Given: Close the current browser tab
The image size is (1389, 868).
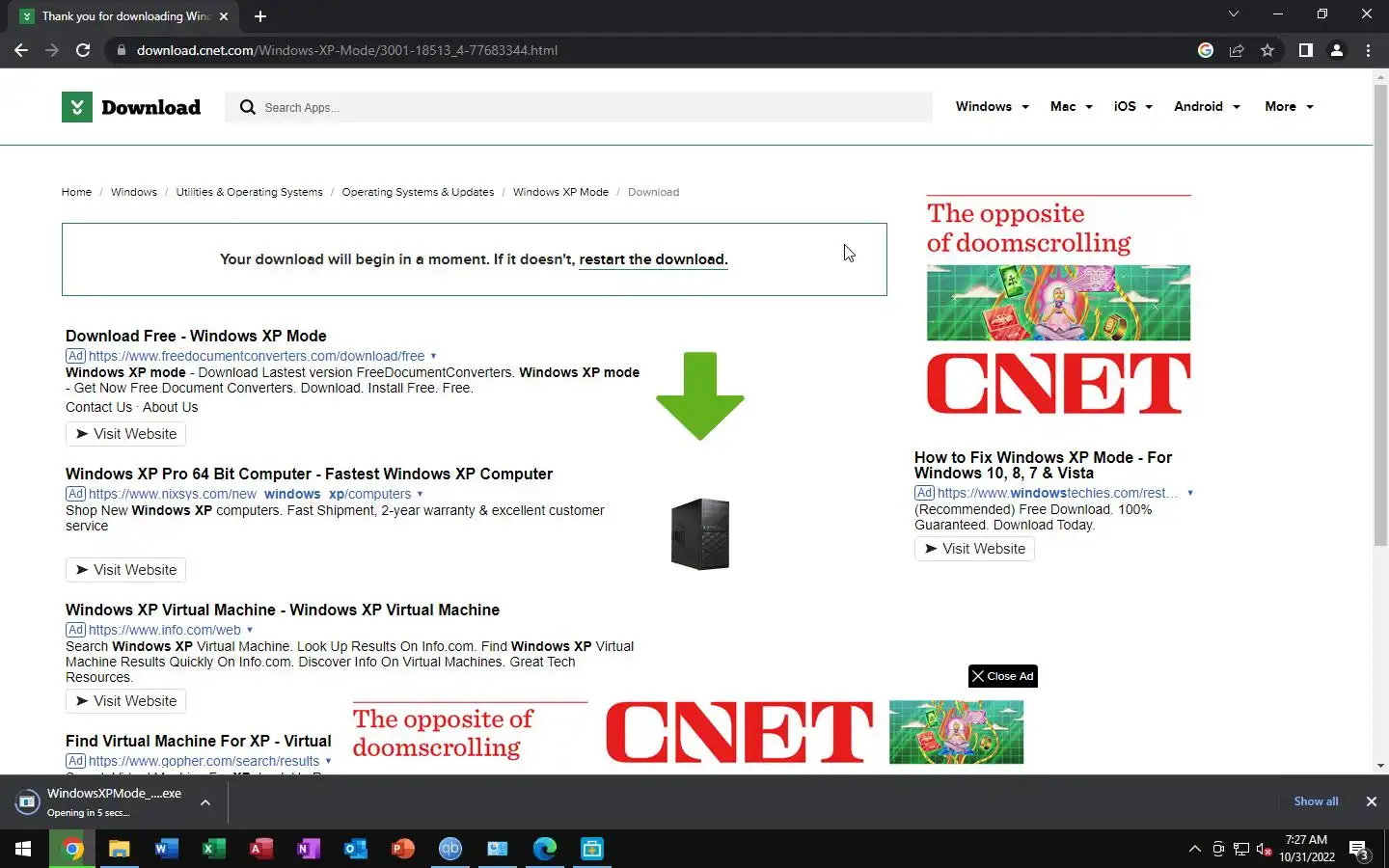Looking at the screenshot, I should (x=224, y=16).
